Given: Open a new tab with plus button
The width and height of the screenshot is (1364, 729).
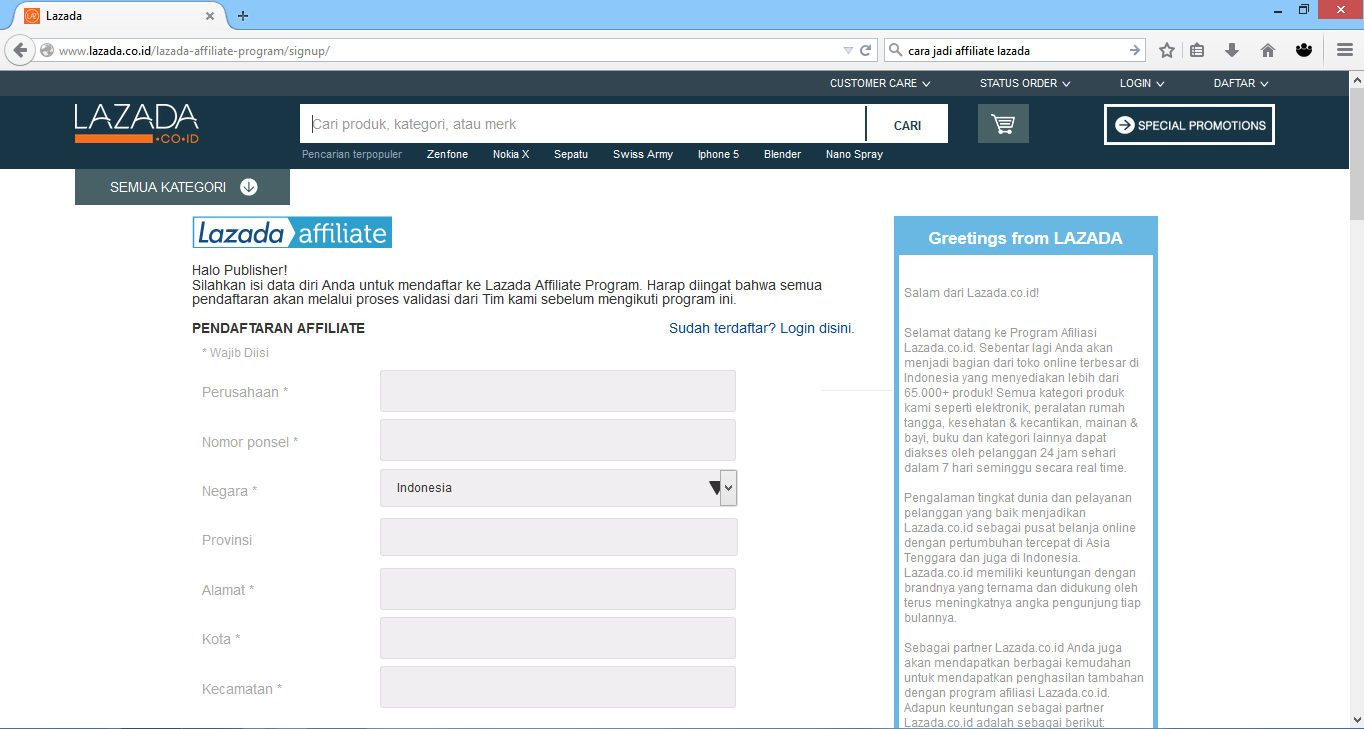Looking at the screenshot, I should click(x=243, y=16).
